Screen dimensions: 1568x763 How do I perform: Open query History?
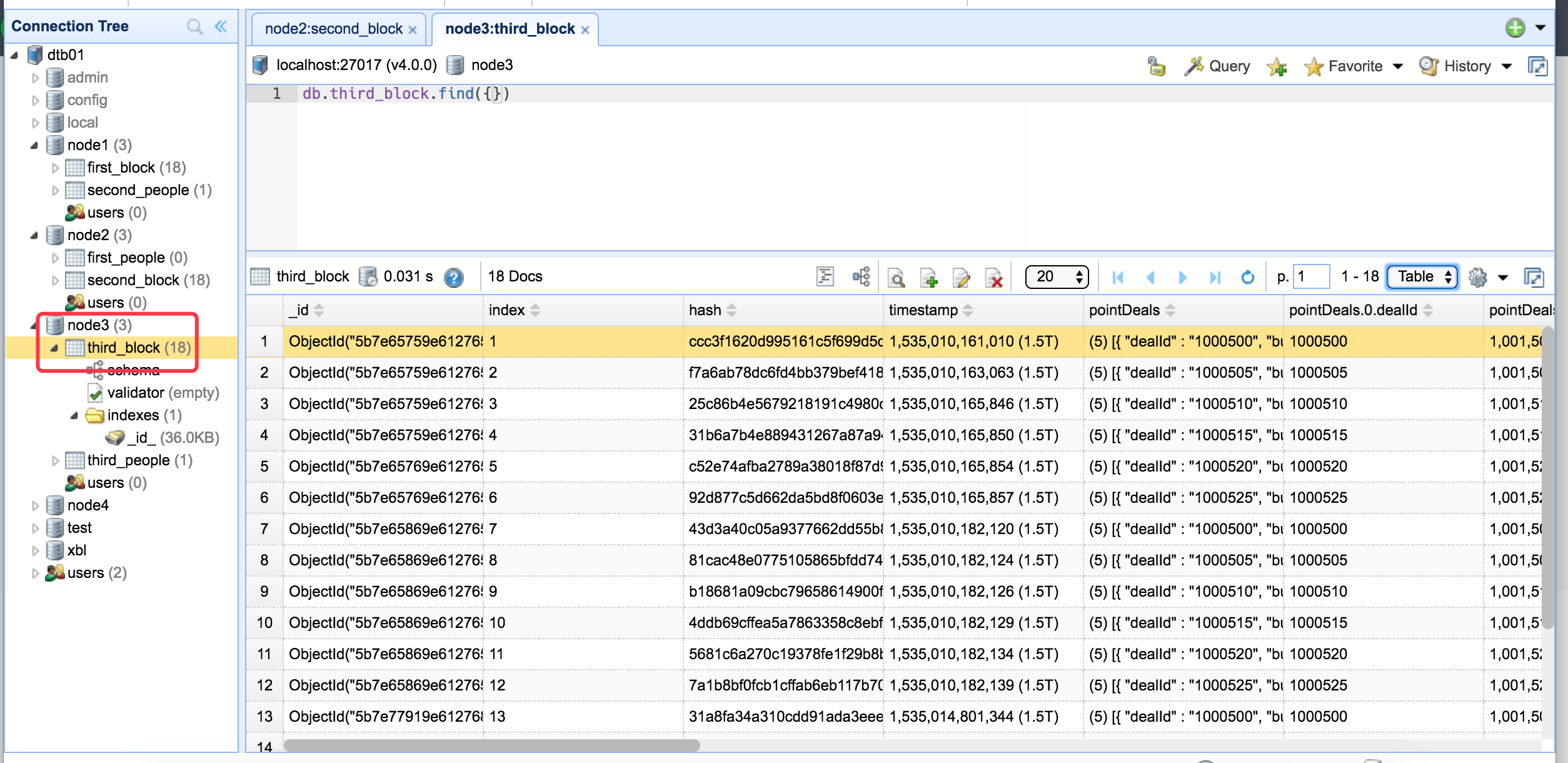click(x=1455, y=66)
